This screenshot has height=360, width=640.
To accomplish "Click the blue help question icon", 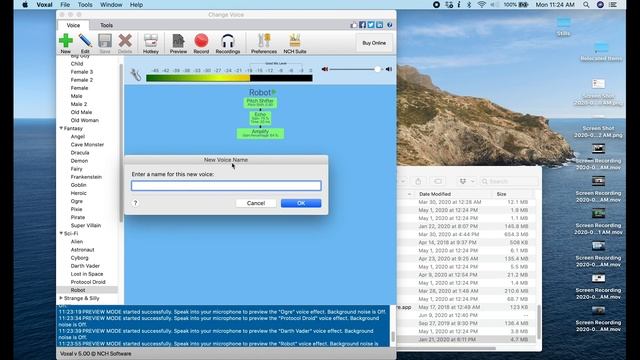I will pos(389,25).
